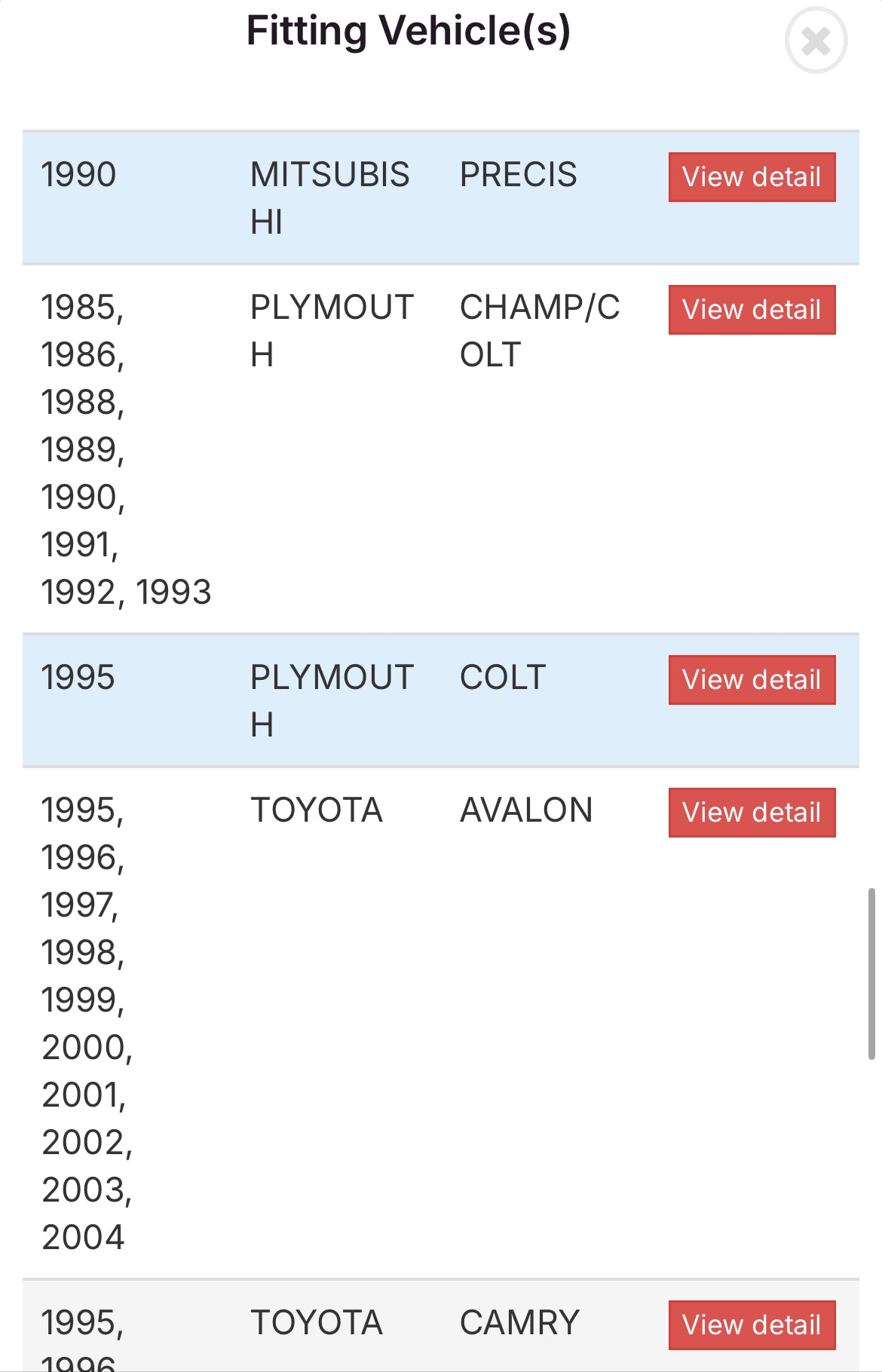Click the COLT model cell
This screenshot has height=1372, width=882.
[503, 678]
